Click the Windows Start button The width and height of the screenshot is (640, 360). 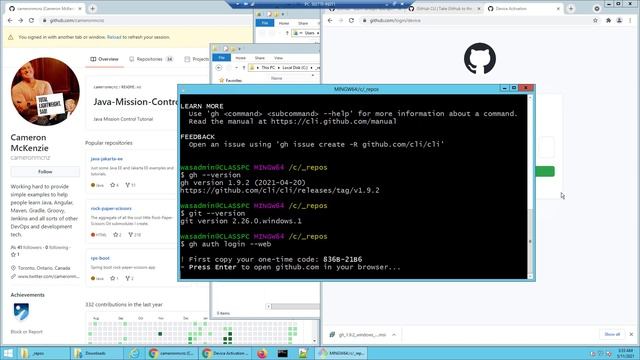(x=8, y=353)
